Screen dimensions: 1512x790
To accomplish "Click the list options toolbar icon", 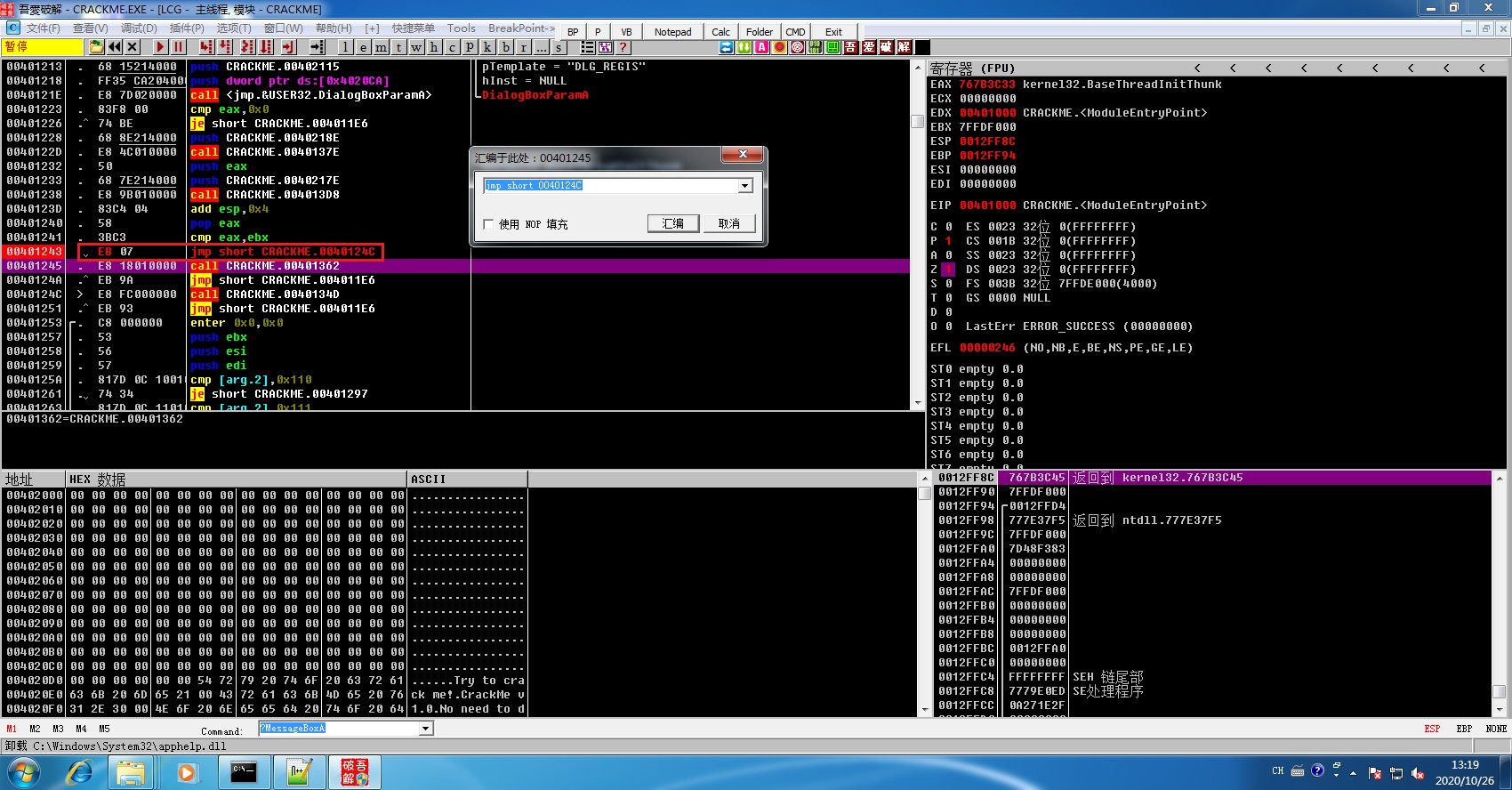I will click(588, 47).
